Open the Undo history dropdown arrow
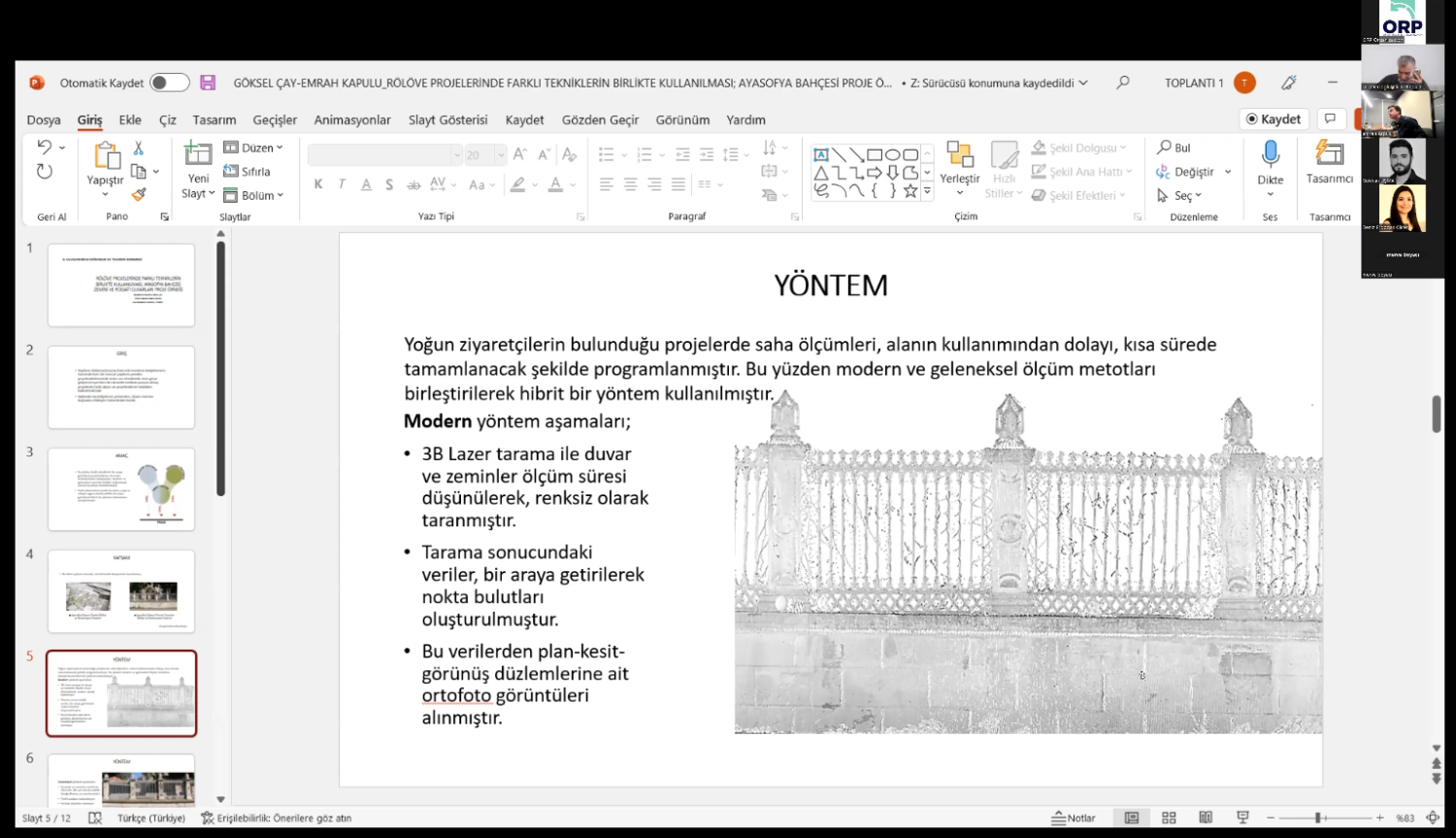 62,148
